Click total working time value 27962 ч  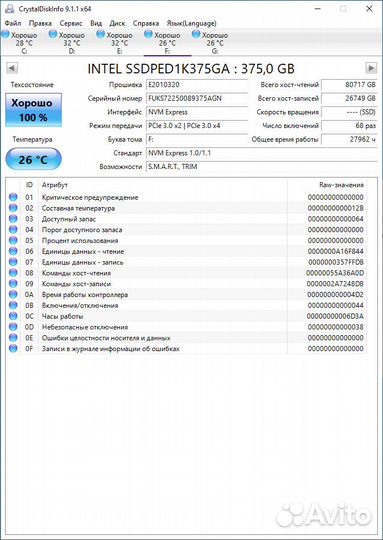point(349,139)
